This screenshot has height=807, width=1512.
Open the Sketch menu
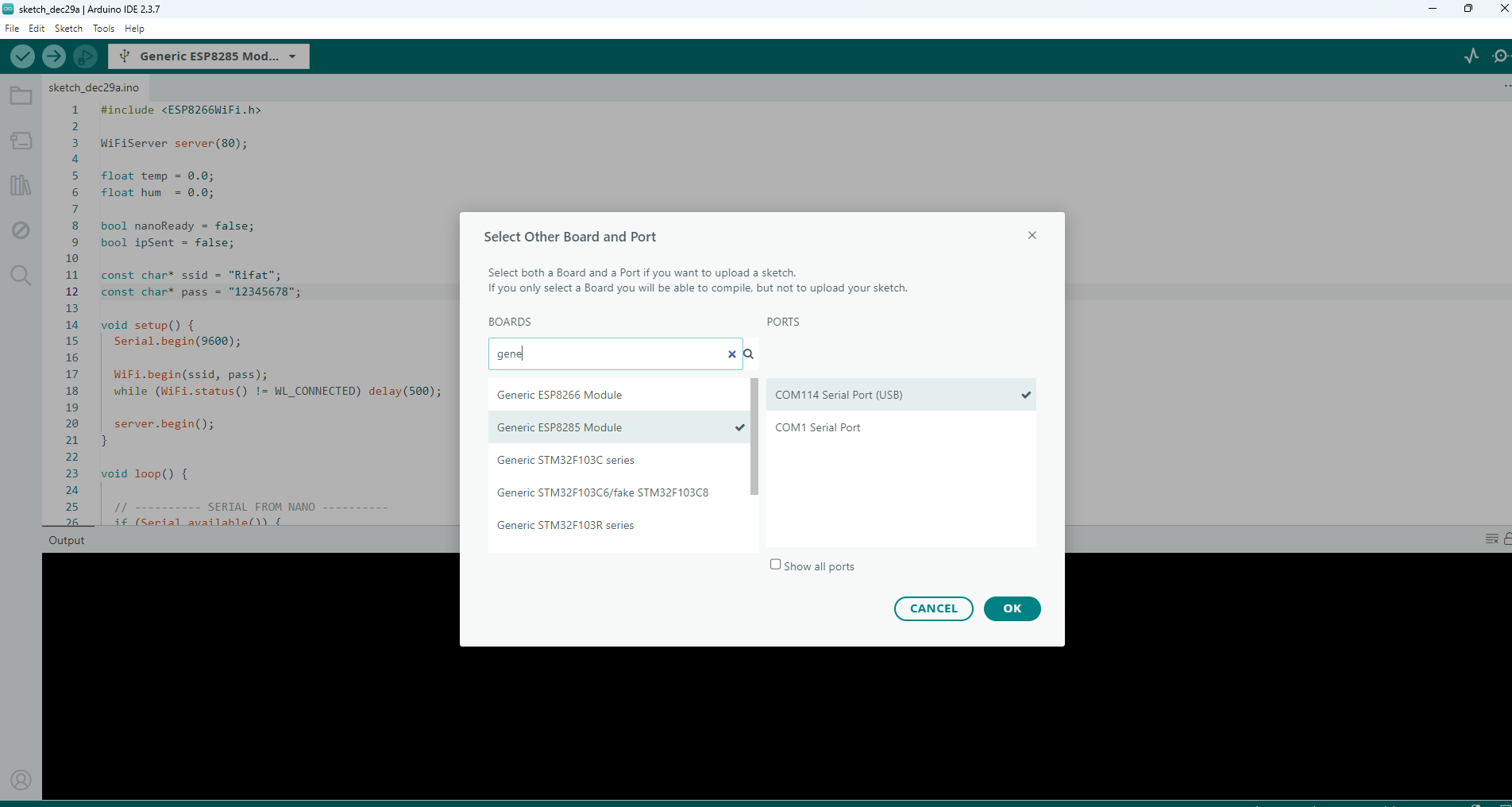coord(68,29)
